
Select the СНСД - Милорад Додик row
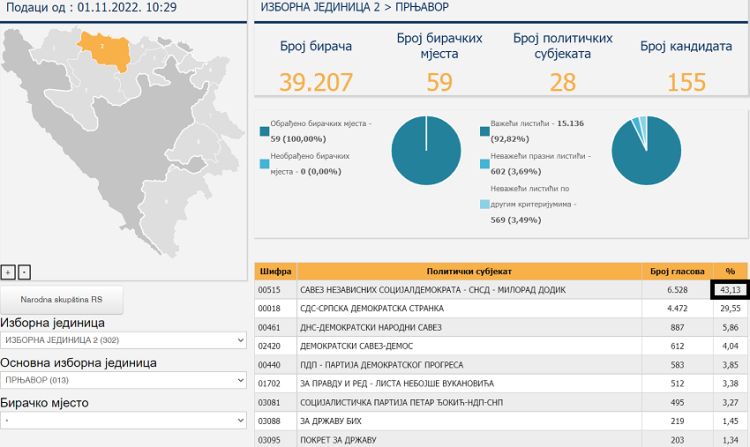coord(468,290)
